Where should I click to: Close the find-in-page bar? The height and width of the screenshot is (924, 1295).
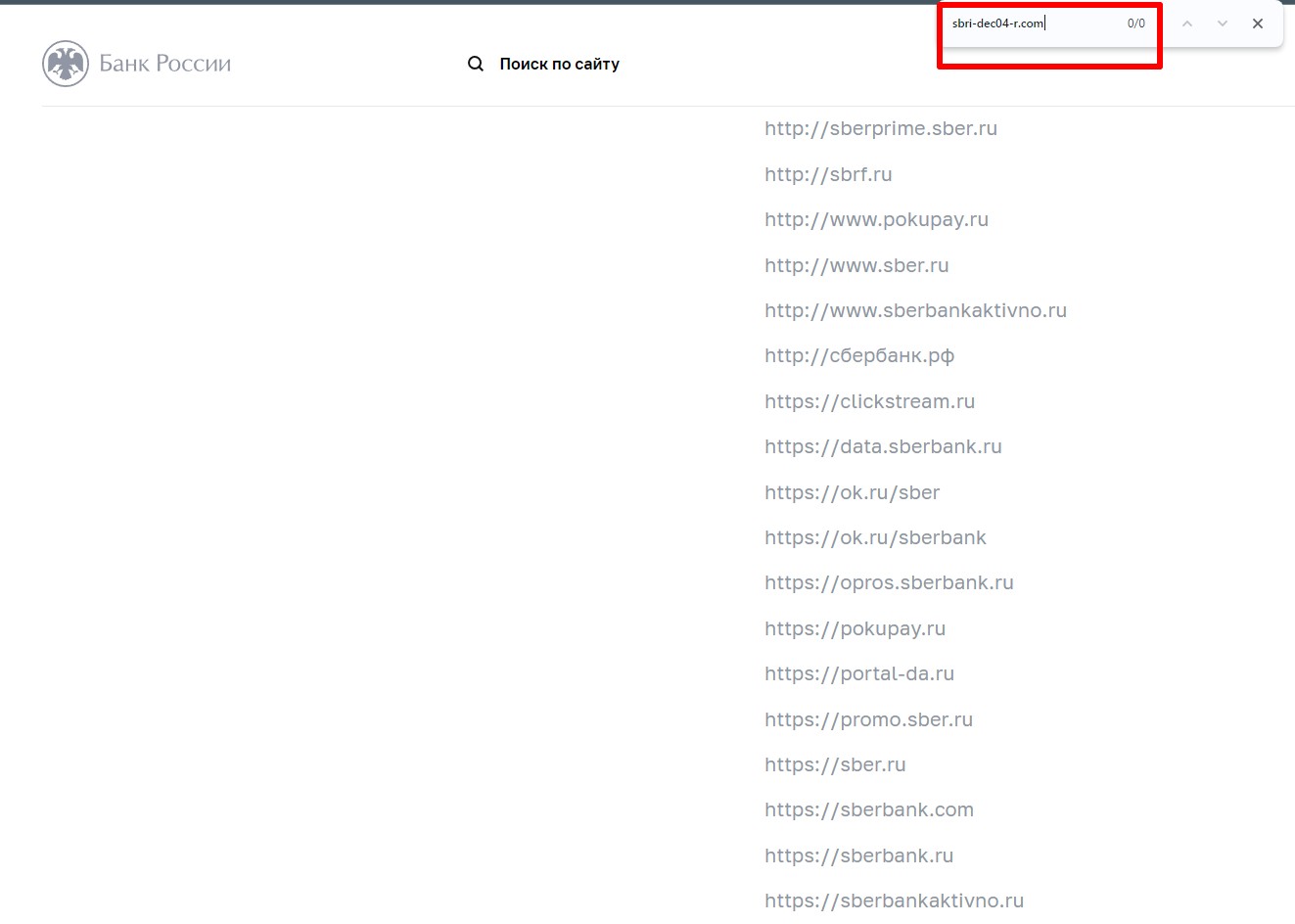(x=1258, y=23)
